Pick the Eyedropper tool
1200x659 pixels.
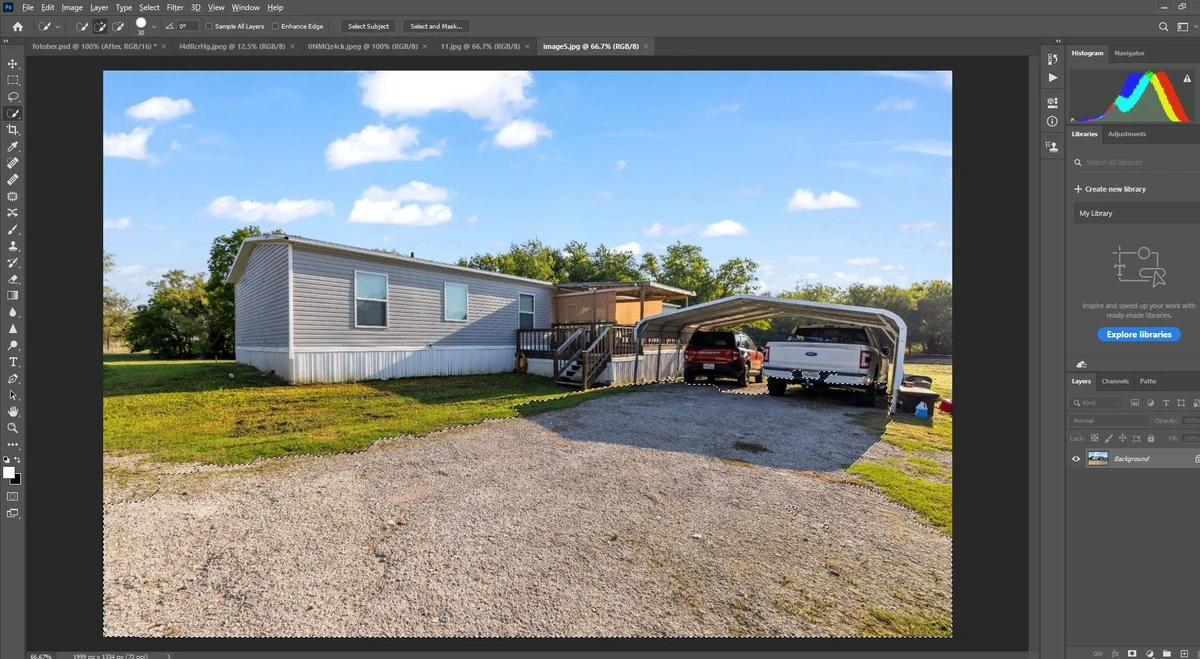[x=13, y=147]
